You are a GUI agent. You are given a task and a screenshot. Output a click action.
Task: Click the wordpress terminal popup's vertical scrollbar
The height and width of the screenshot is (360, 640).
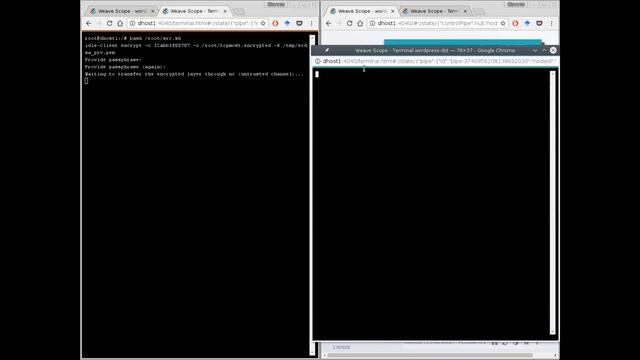tap(553, 203)
